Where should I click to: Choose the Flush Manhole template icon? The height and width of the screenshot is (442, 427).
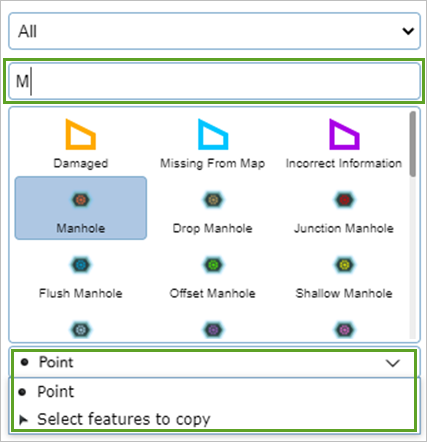81,265
